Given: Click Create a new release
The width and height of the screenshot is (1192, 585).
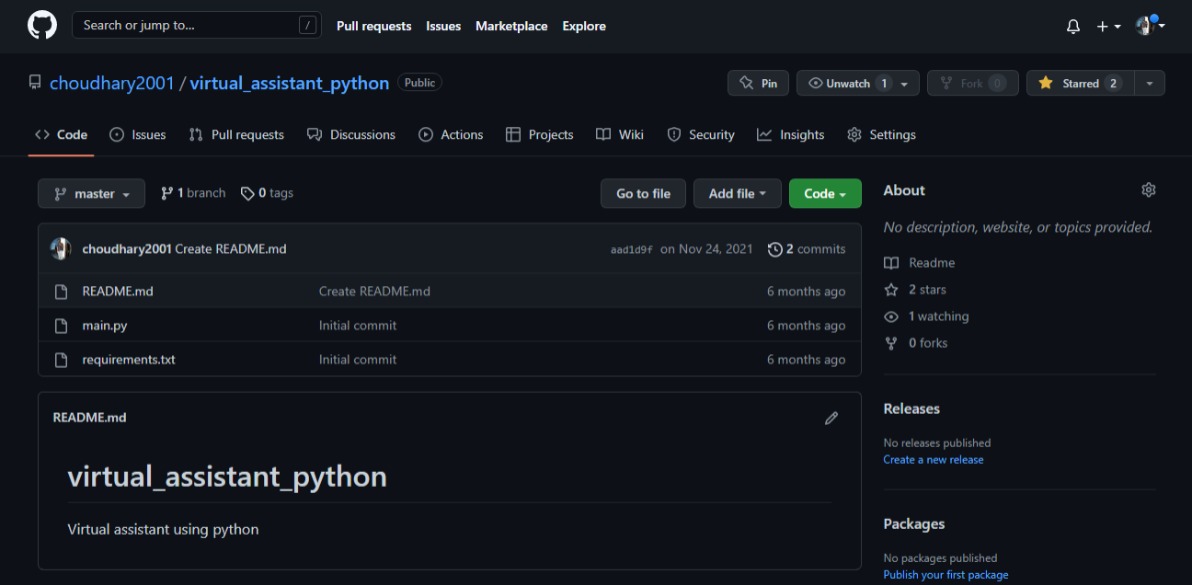Looking at the screenshot, I should coord(934,460).
